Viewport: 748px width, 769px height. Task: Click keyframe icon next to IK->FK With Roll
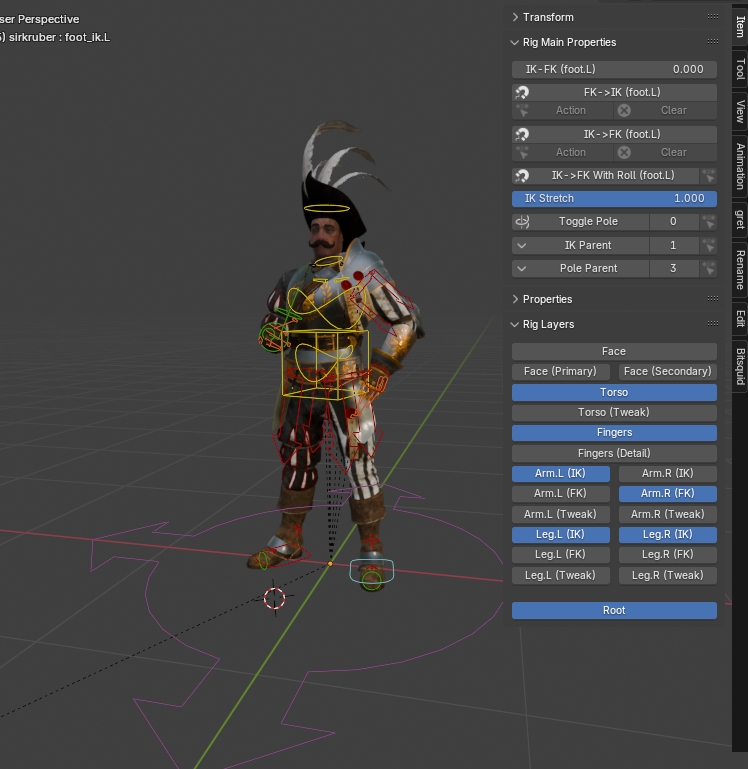click(709, 176)
